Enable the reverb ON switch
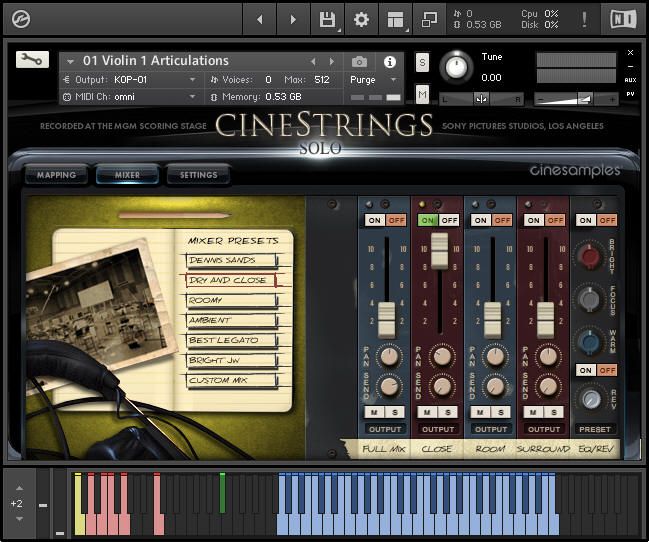 584,370
